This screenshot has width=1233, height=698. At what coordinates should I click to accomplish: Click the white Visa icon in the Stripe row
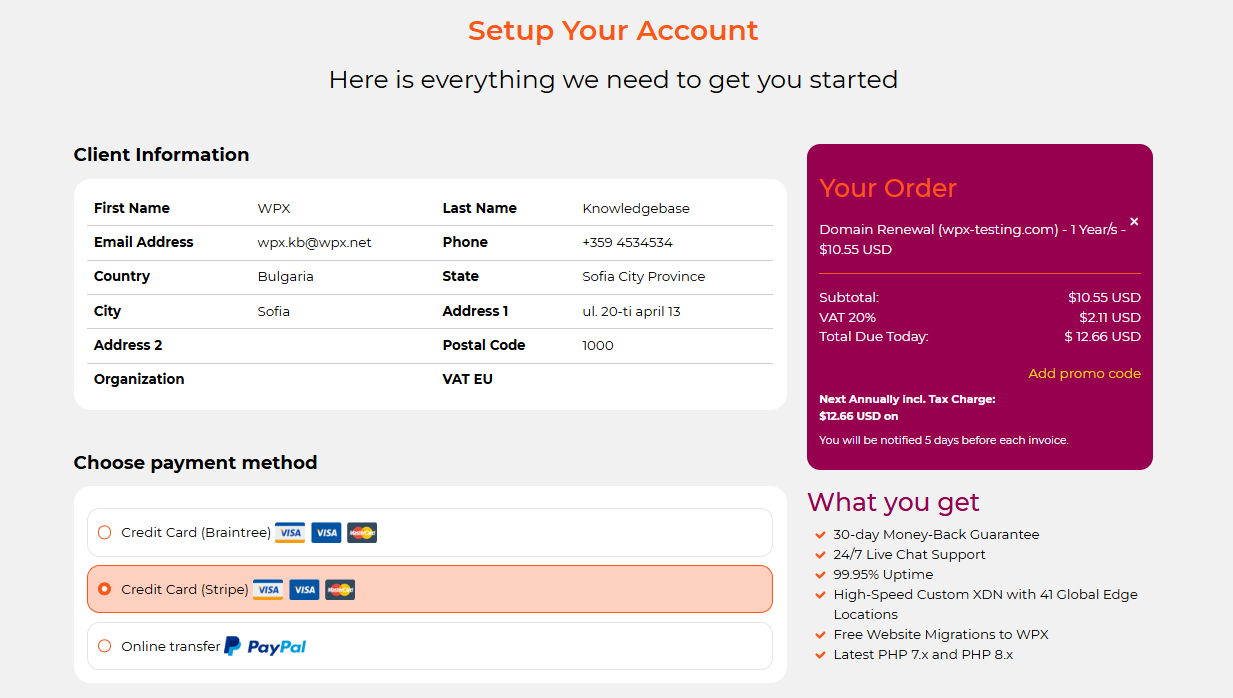(x=268, y=590)
